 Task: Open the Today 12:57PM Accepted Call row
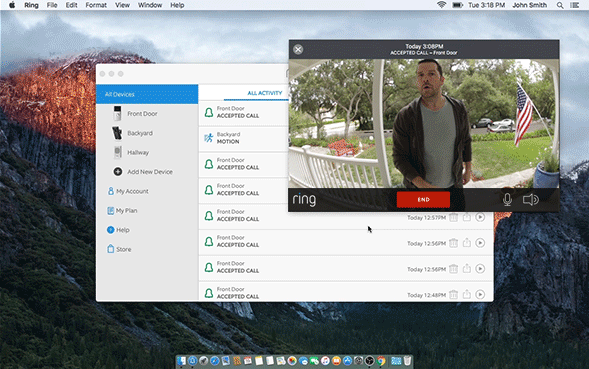click(x=346, y=217)
